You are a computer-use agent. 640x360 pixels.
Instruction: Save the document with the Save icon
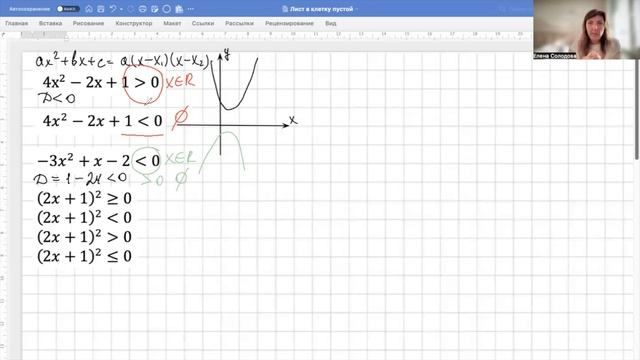point(101,9)
